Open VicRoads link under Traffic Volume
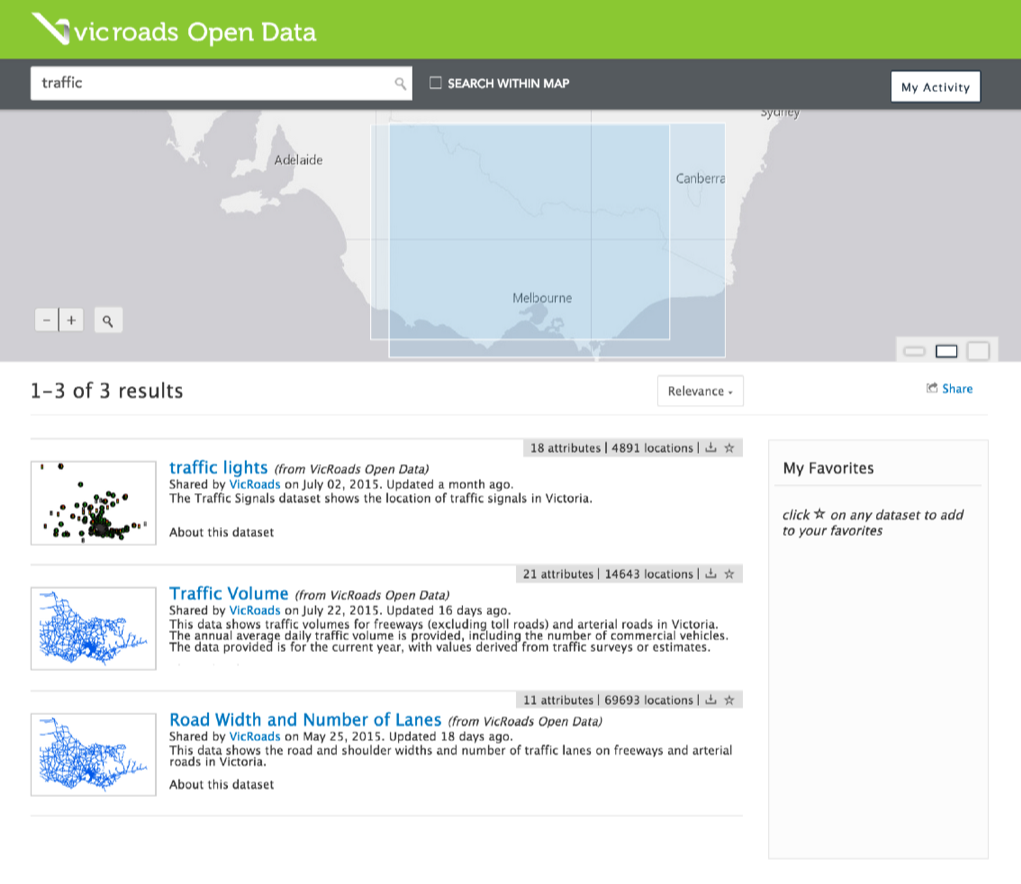 (x=255, y=611)
